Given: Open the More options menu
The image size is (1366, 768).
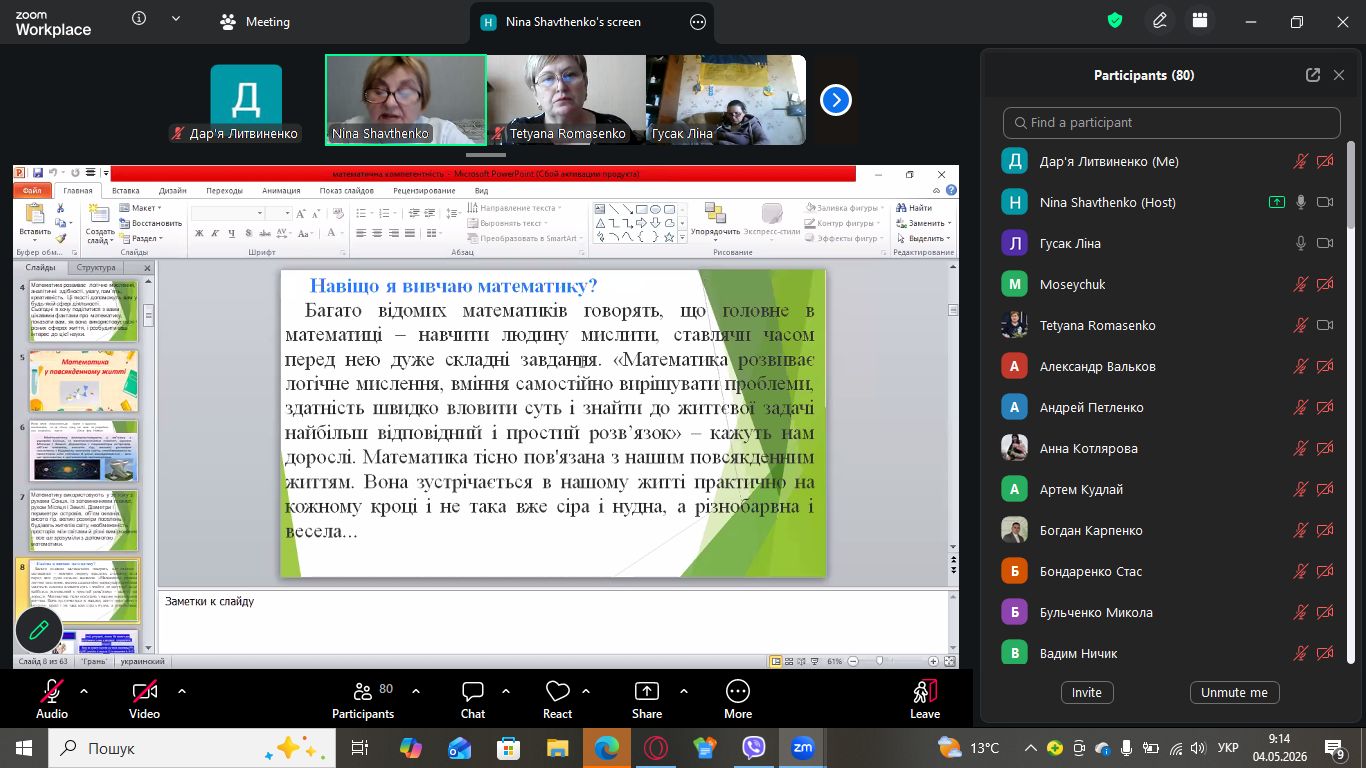Looking at the screenshot, I should (738, 699).
